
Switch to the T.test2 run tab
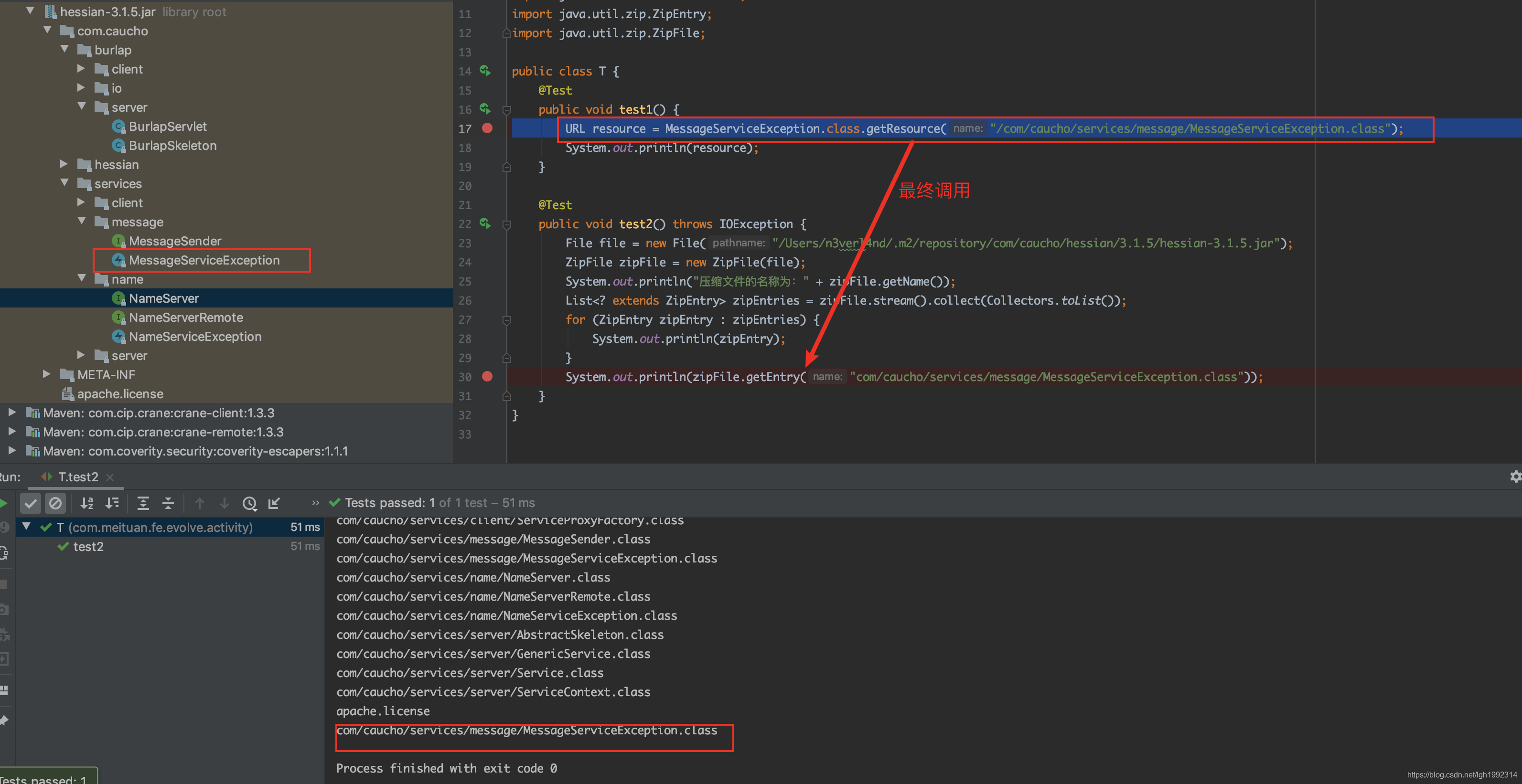pos(77,477)
